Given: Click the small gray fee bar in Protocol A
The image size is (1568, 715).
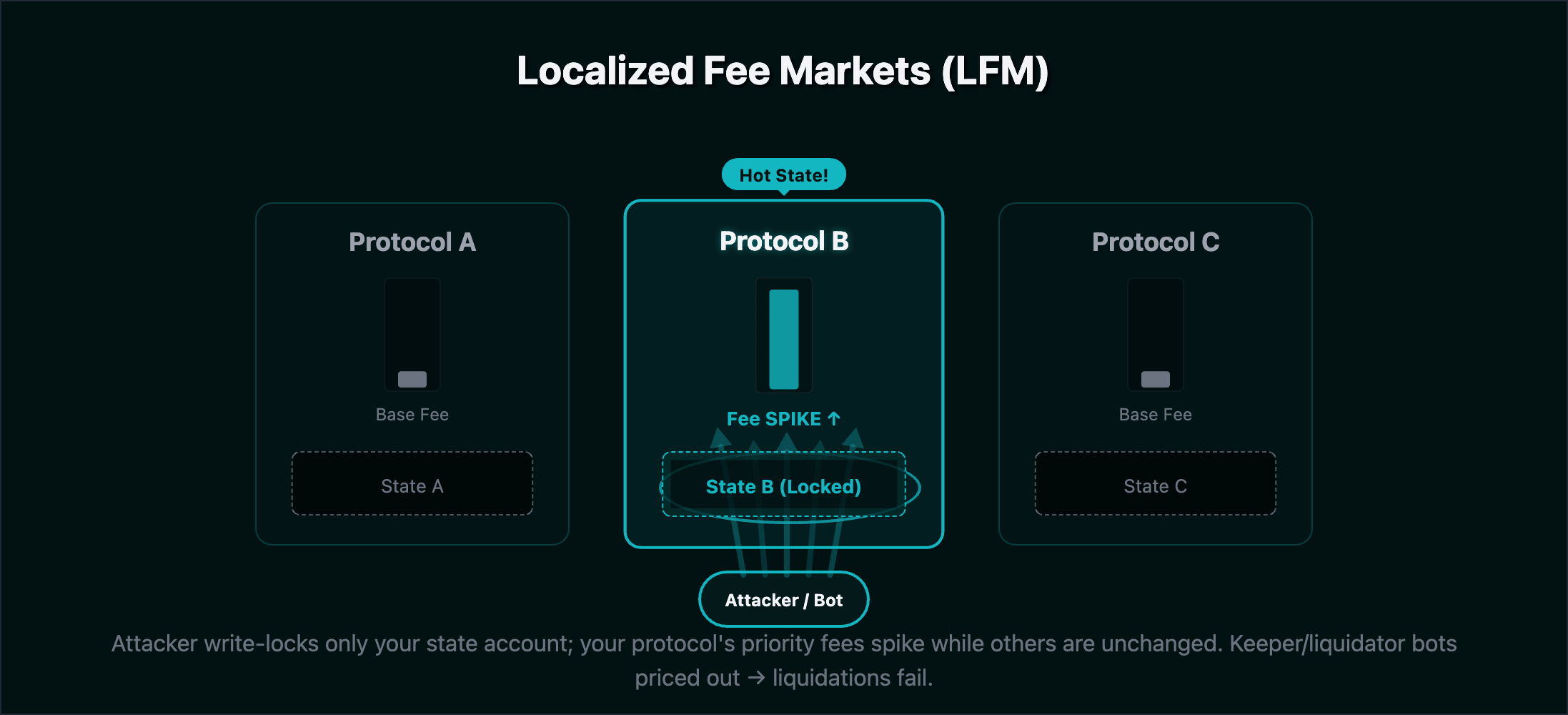Looking at the screenshot, I should 412,379.
